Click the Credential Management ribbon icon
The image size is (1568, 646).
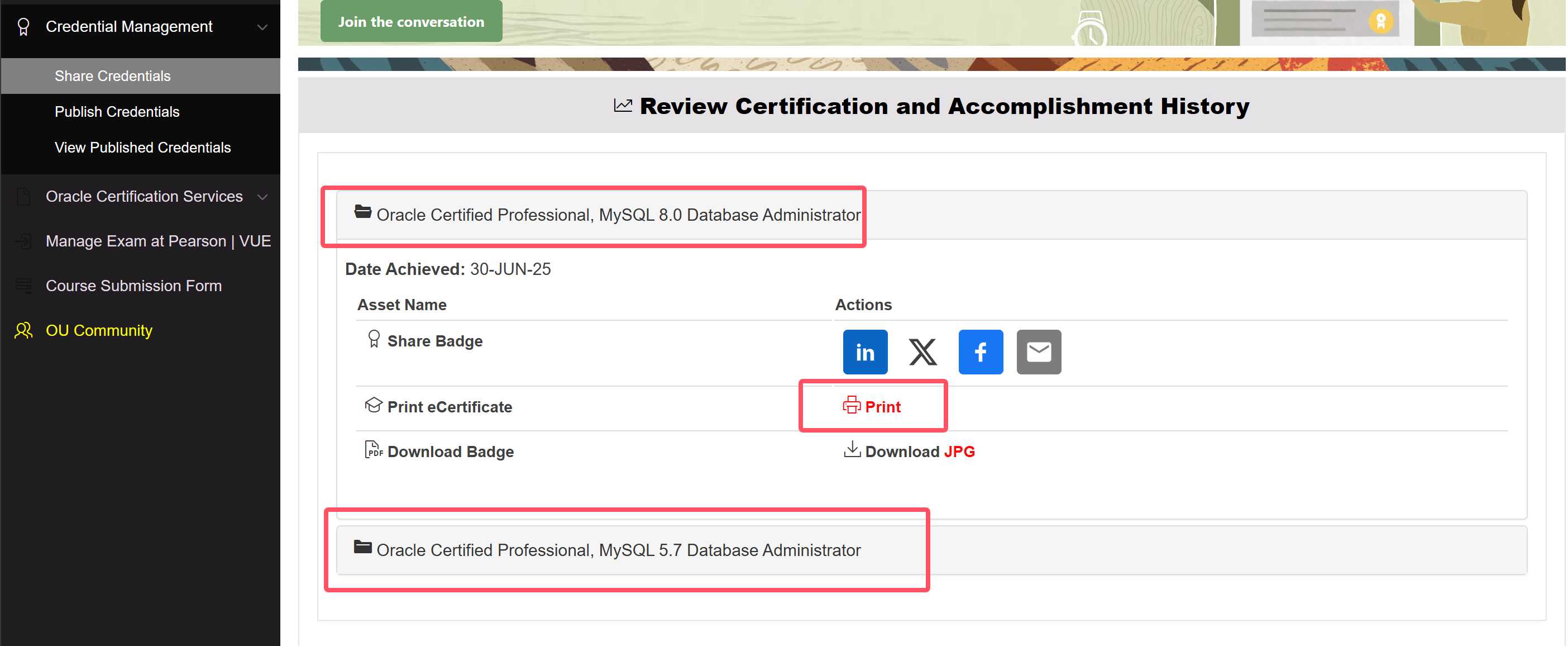pyautogui.click(x=24, y=27)
